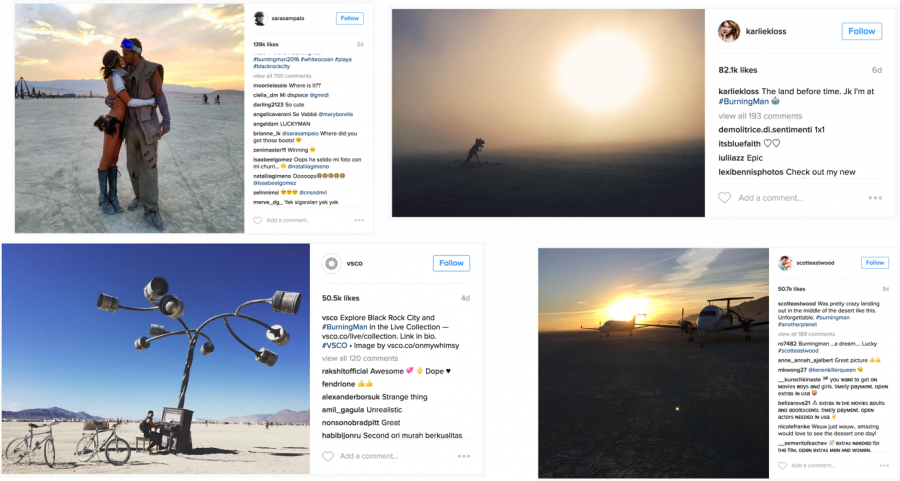Open karliekloss profile avatar
The height and width of the screenshot is (481, 900).
(x=729, y=32)
